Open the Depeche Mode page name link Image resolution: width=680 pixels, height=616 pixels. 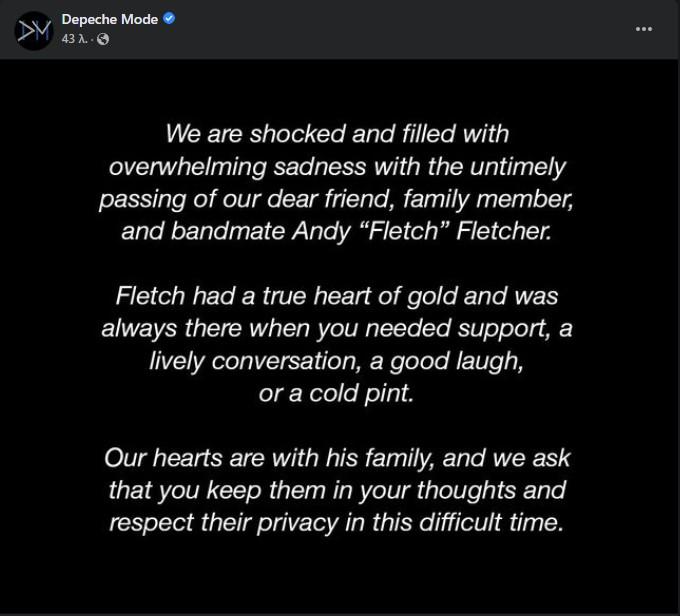(x=110, y=19)
